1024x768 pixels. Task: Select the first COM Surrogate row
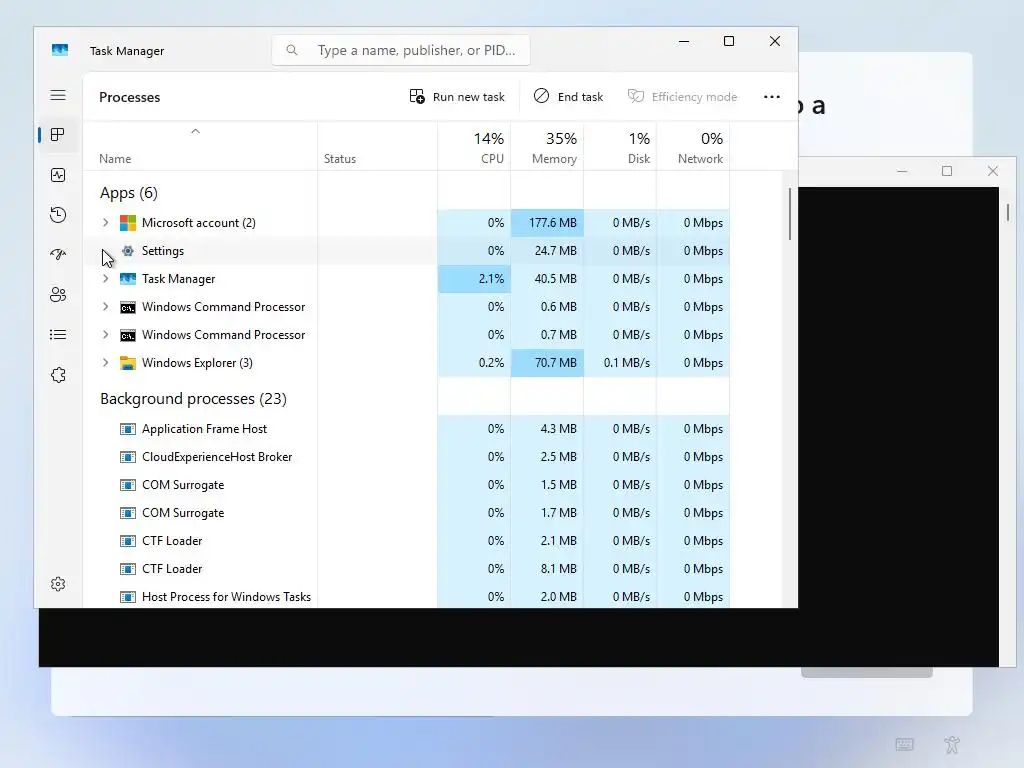click(x=407, y=485)
